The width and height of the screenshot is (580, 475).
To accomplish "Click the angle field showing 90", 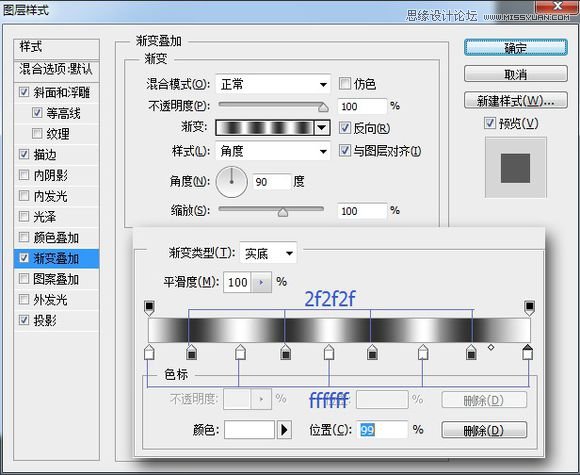I will 272,182.
